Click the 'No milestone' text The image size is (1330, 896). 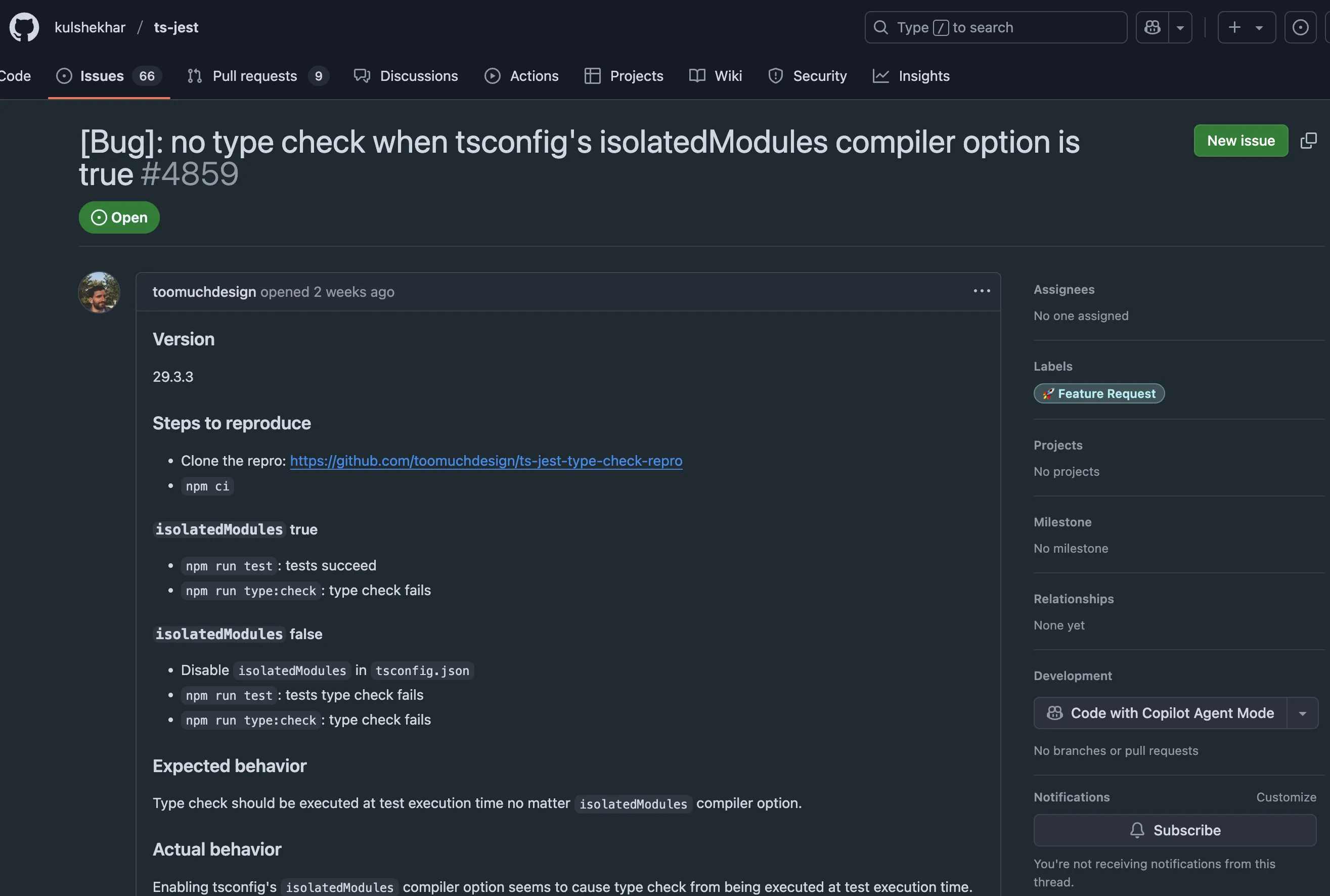click(1071, 549)
